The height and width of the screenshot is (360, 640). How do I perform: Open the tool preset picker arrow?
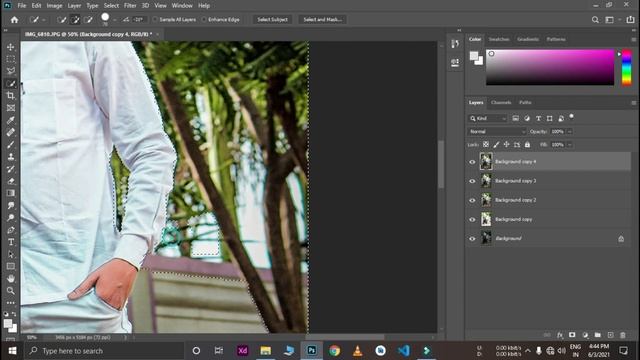44,20
